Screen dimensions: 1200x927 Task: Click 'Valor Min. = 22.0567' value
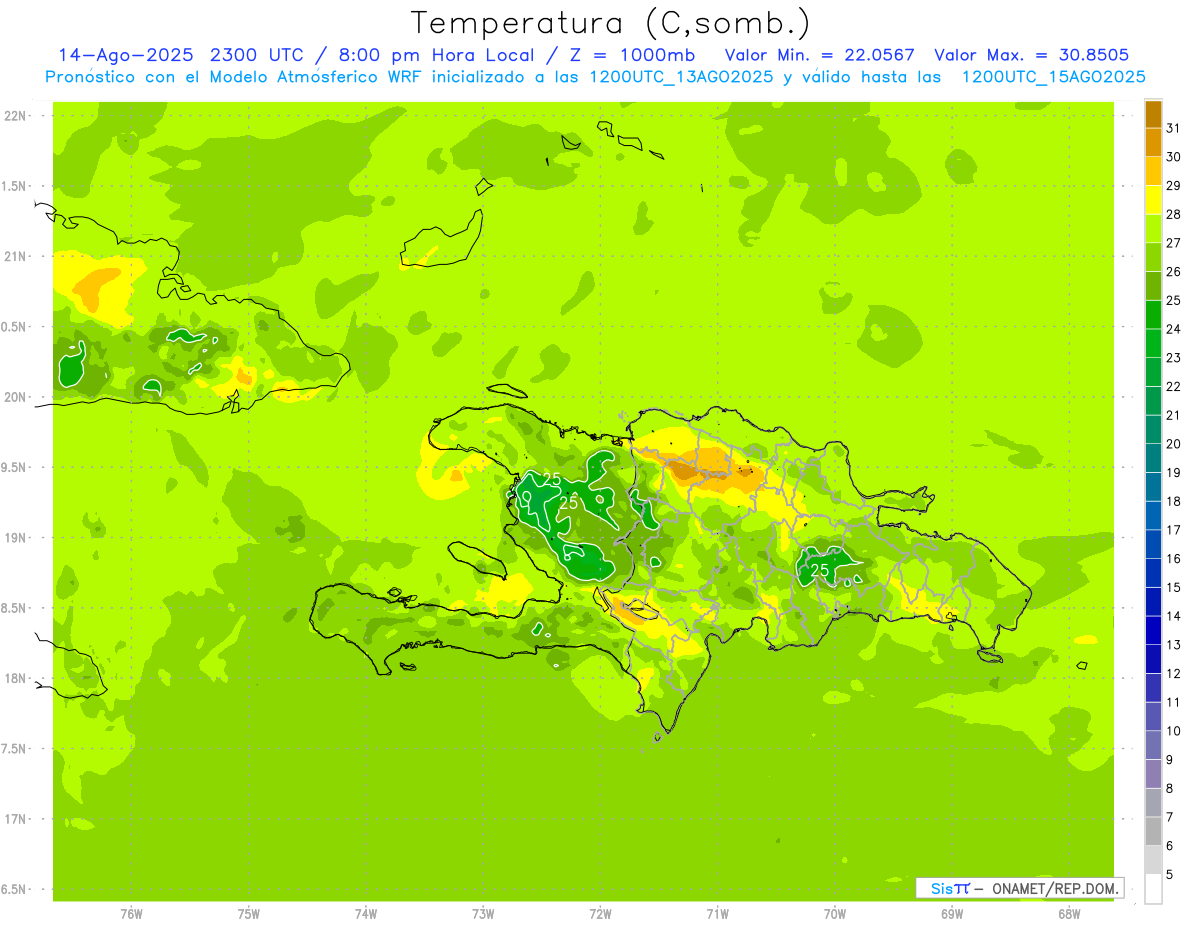(x=819, y=55)
